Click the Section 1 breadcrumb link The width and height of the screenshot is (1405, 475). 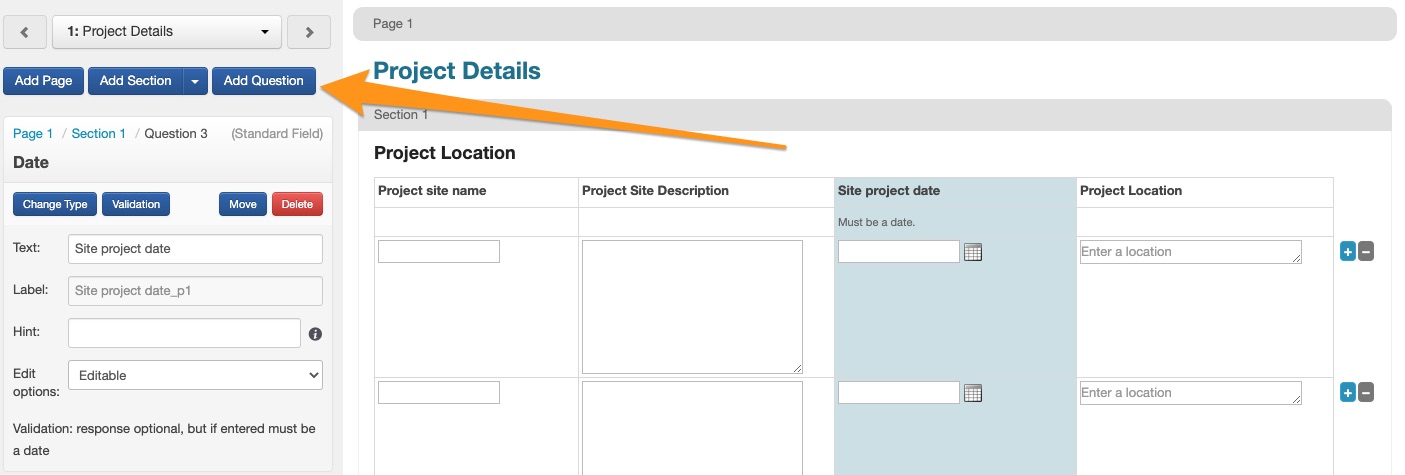(98, 134)
